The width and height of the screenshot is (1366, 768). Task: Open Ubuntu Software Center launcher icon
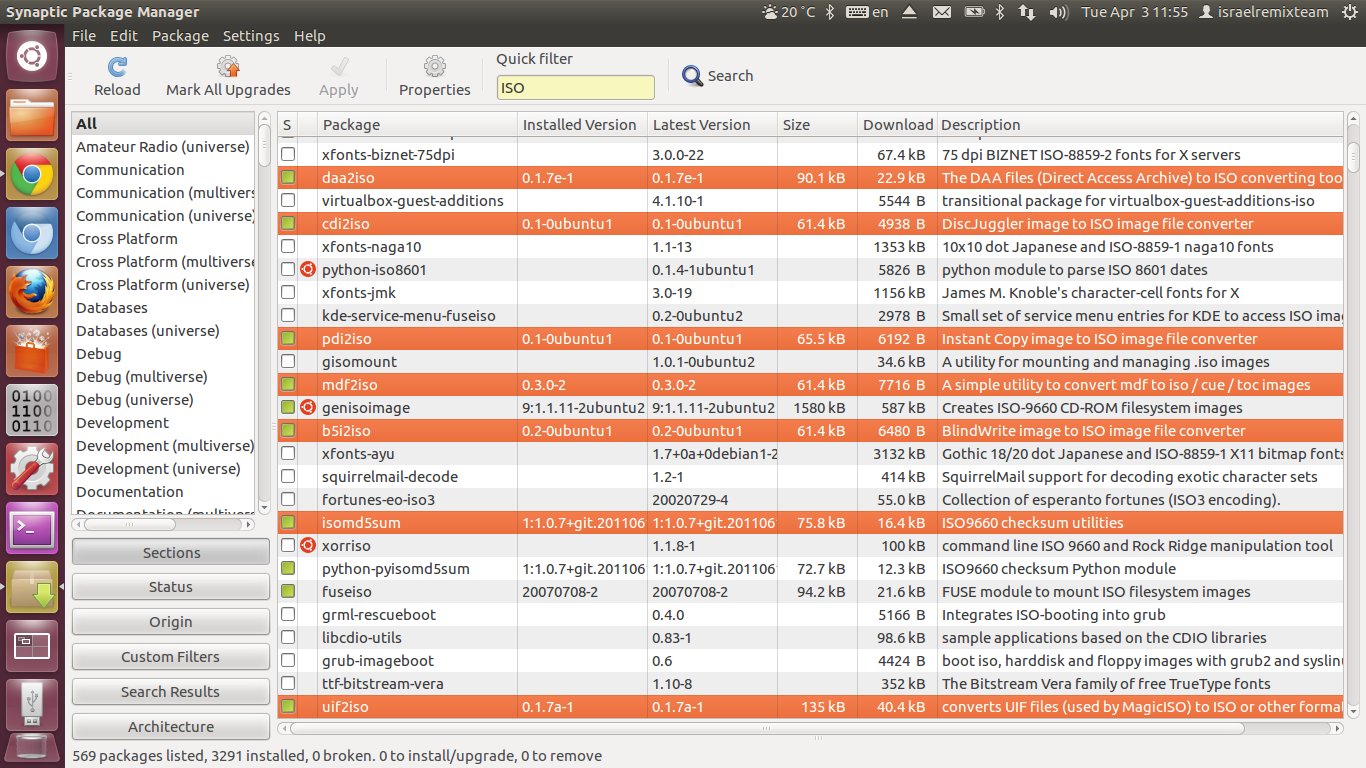point(32,352)
